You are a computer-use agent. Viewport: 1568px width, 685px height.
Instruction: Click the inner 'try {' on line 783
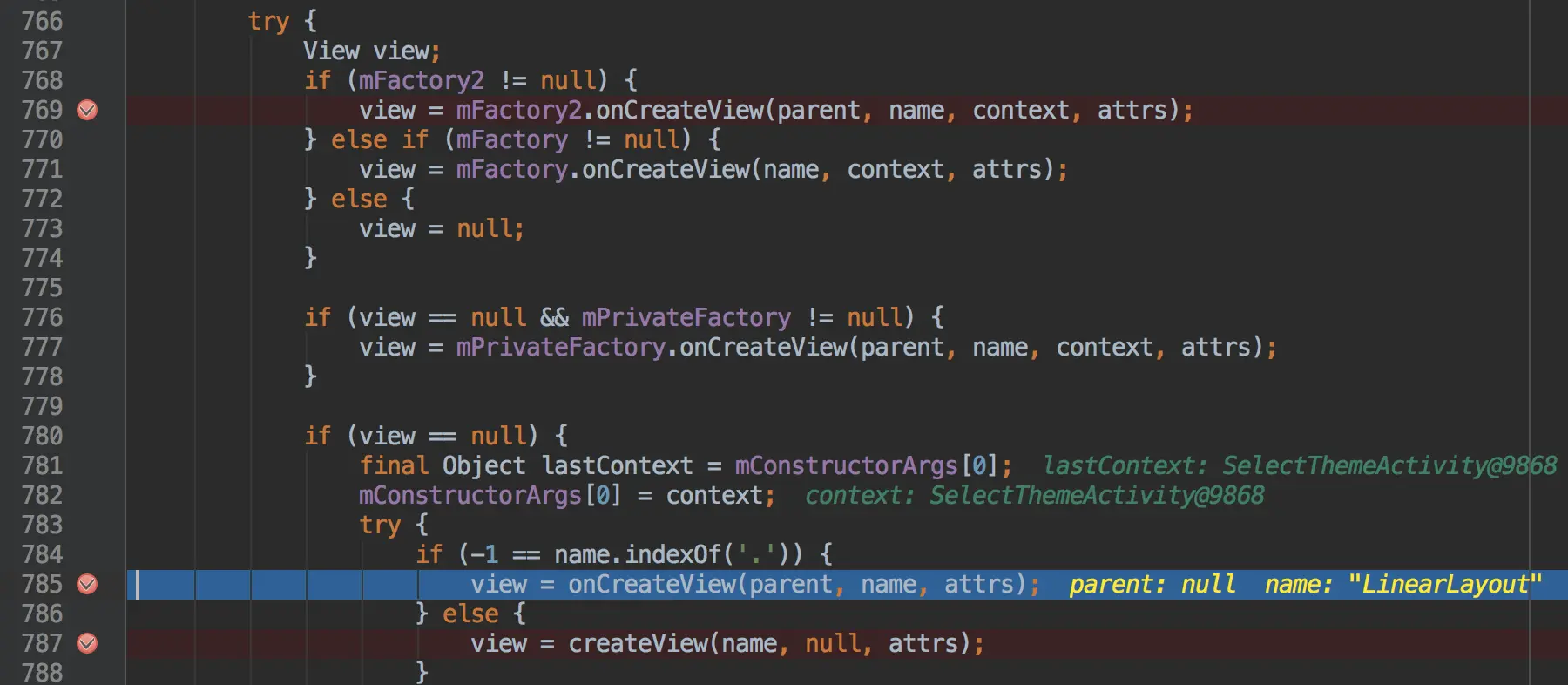coord(394,525)
